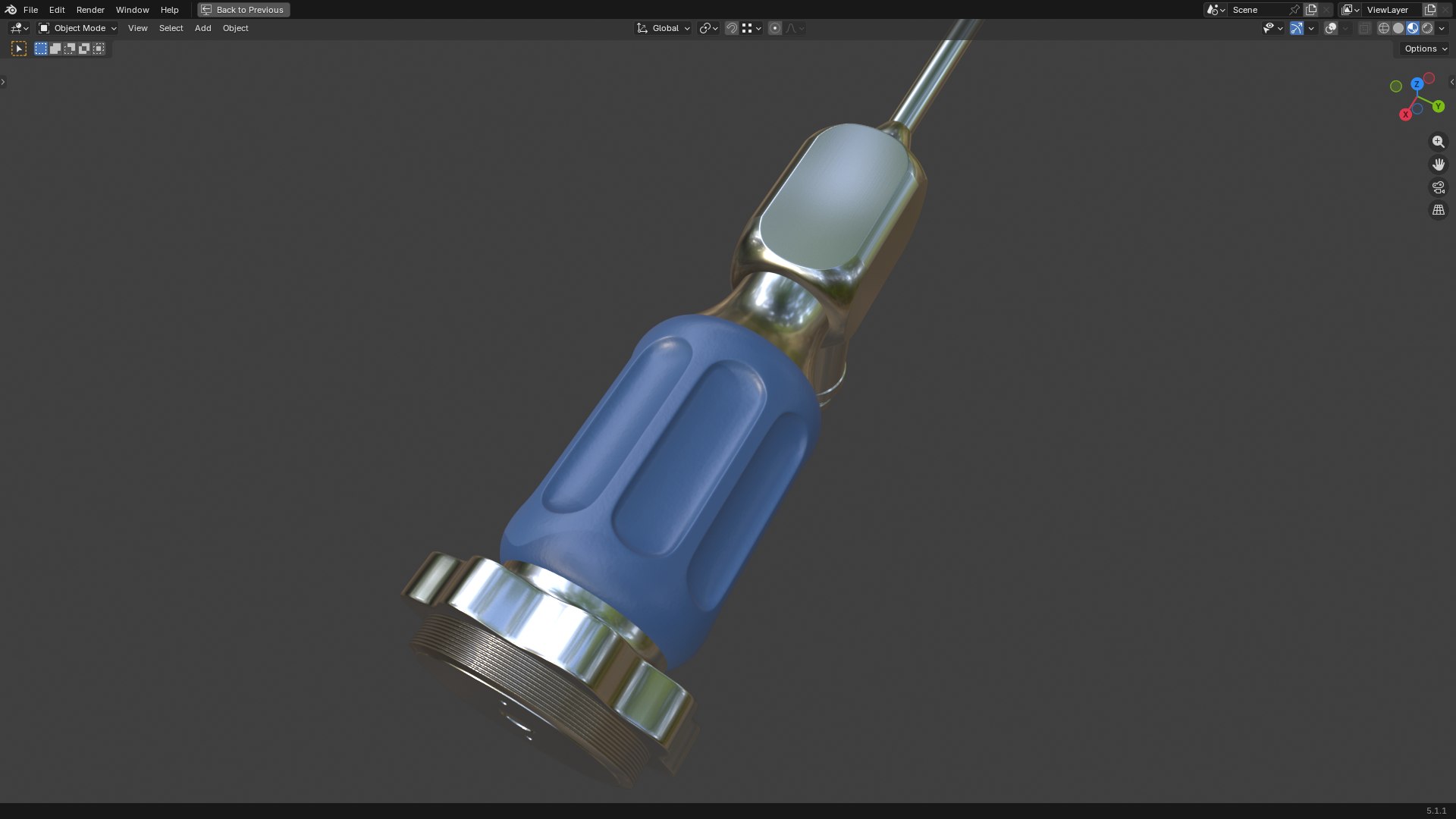Open the proportional editing falloff dropdown
1456x819 pixels.
795,28
